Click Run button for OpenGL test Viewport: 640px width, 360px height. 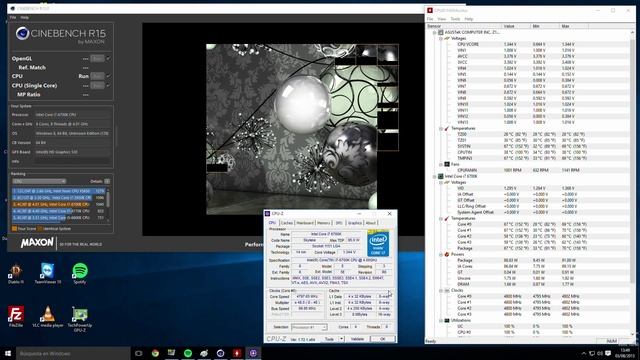pos(97,58)
